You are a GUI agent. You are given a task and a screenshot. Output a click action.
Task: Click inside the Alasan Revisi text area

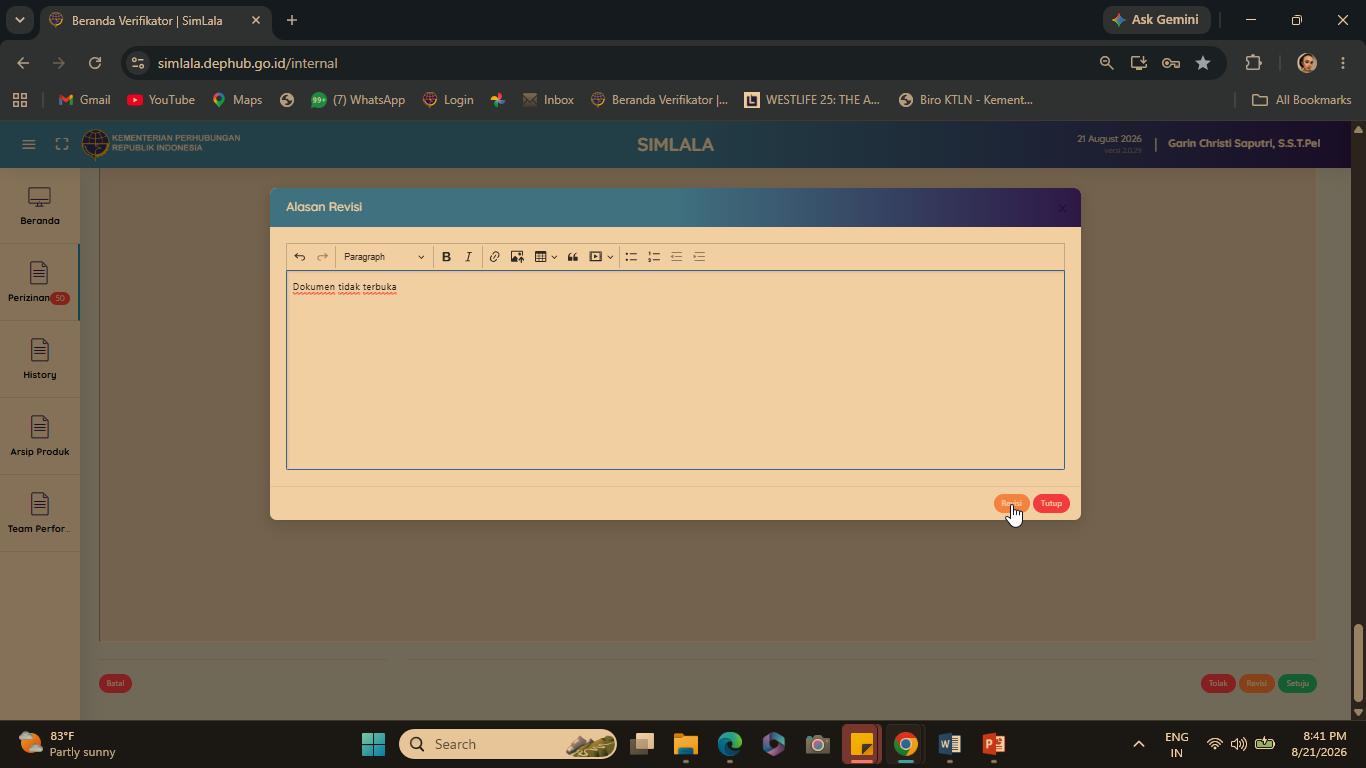(x=675, y=370)
